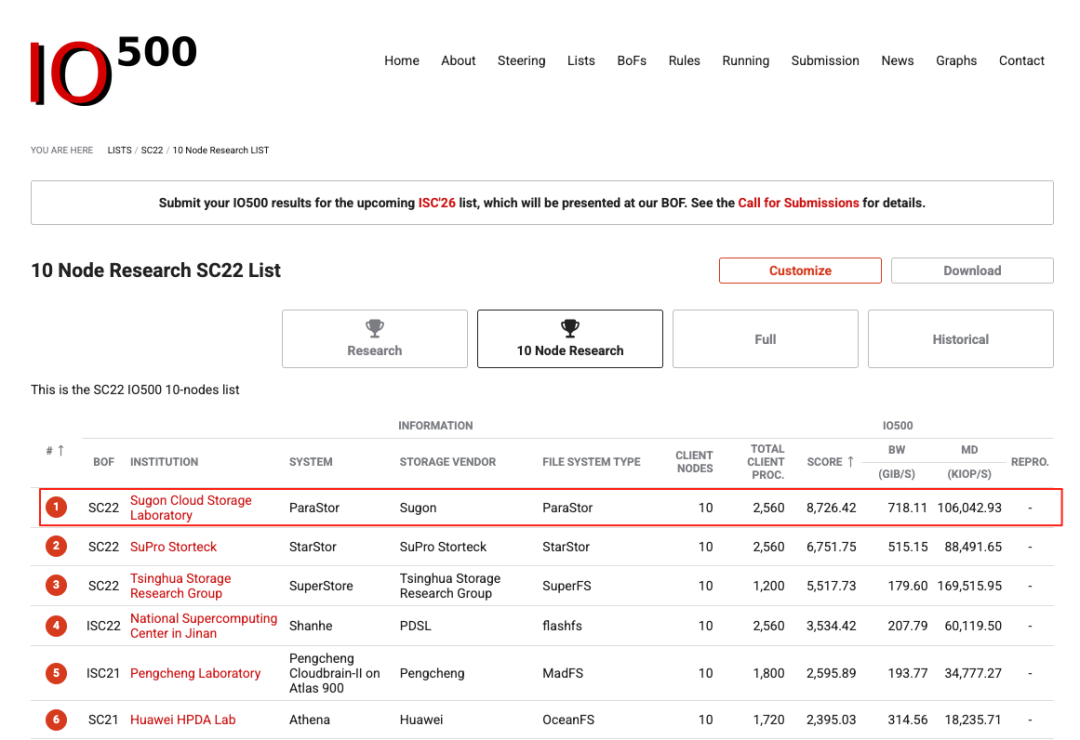Open the ISC'26 link in banner

coord(437,203)
